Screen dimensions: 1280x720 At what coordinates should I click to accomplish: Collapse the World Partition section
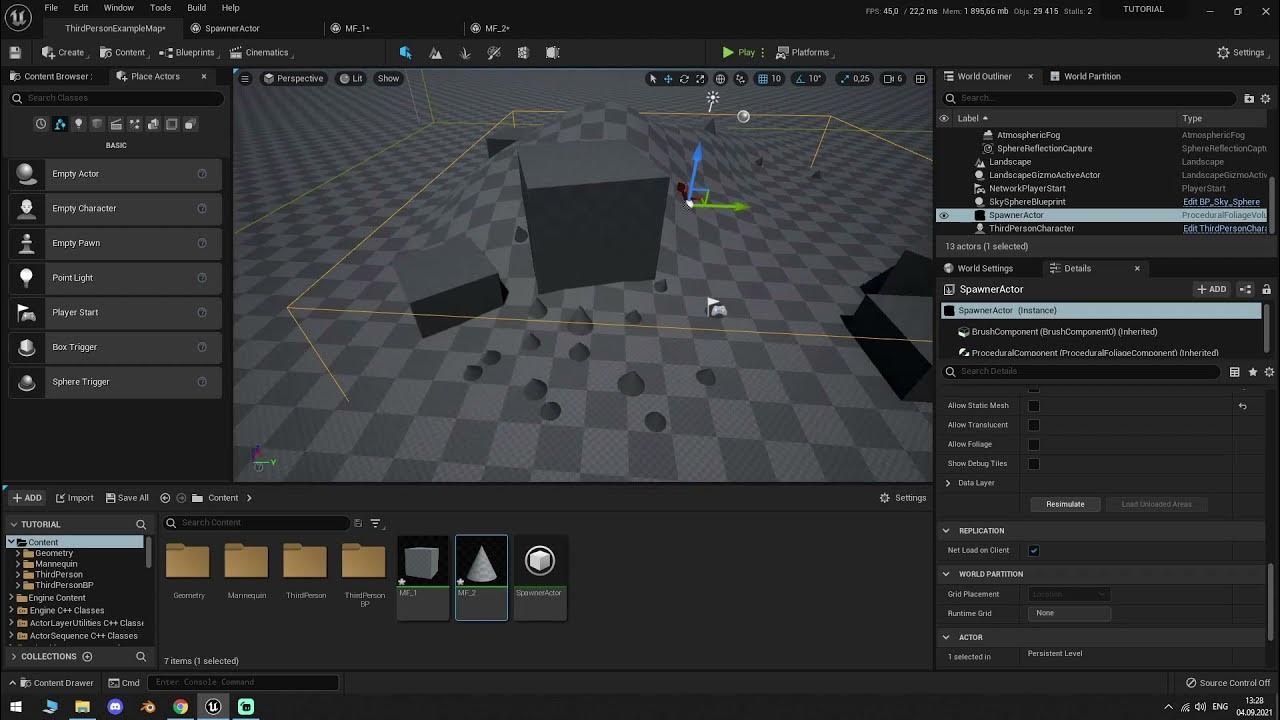point(946,574)
